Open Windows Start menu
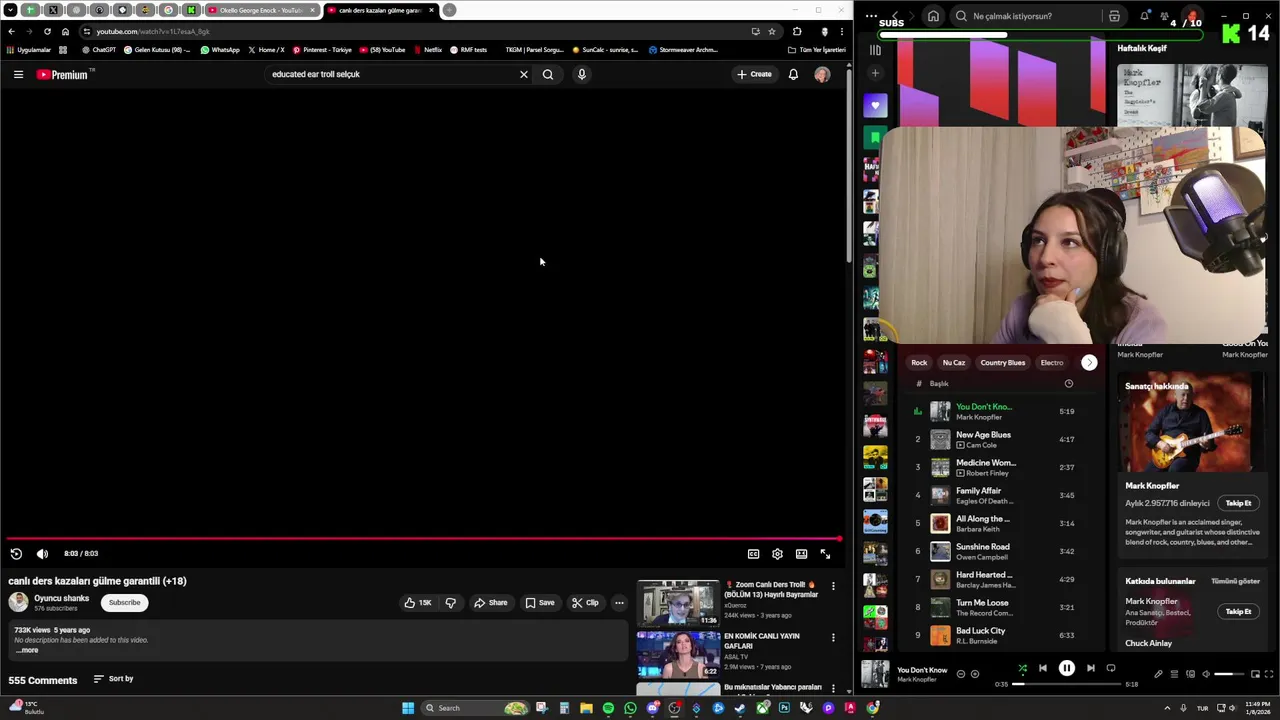Screen dimensions: 1280x720 coord(408,708)
